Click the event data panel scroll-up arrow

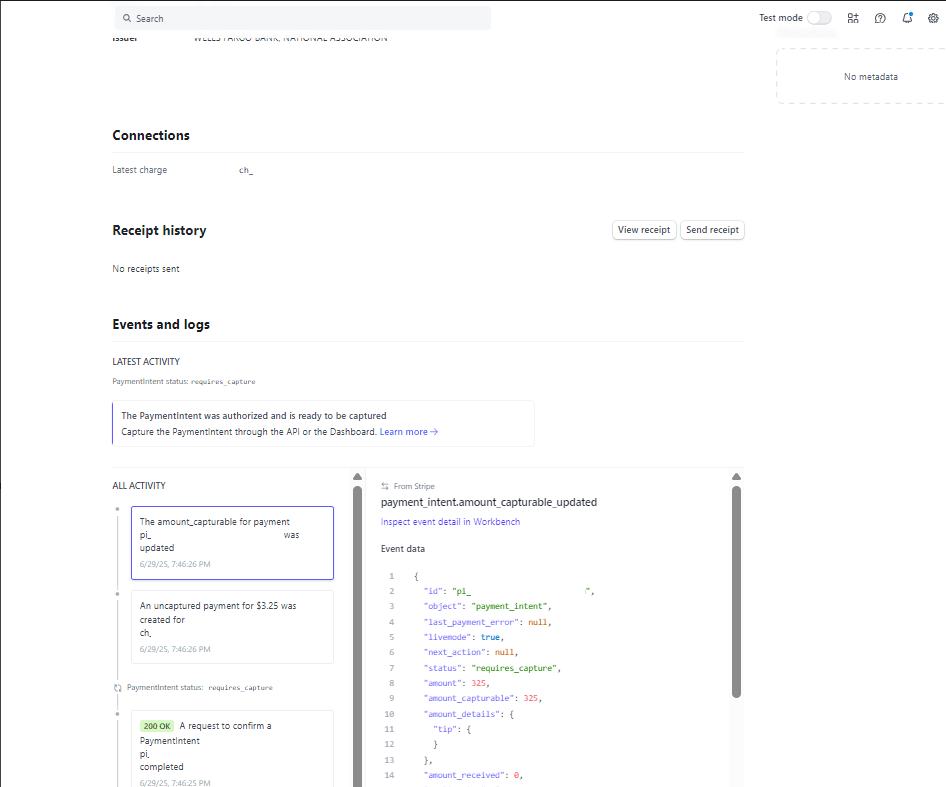point(737,477)
